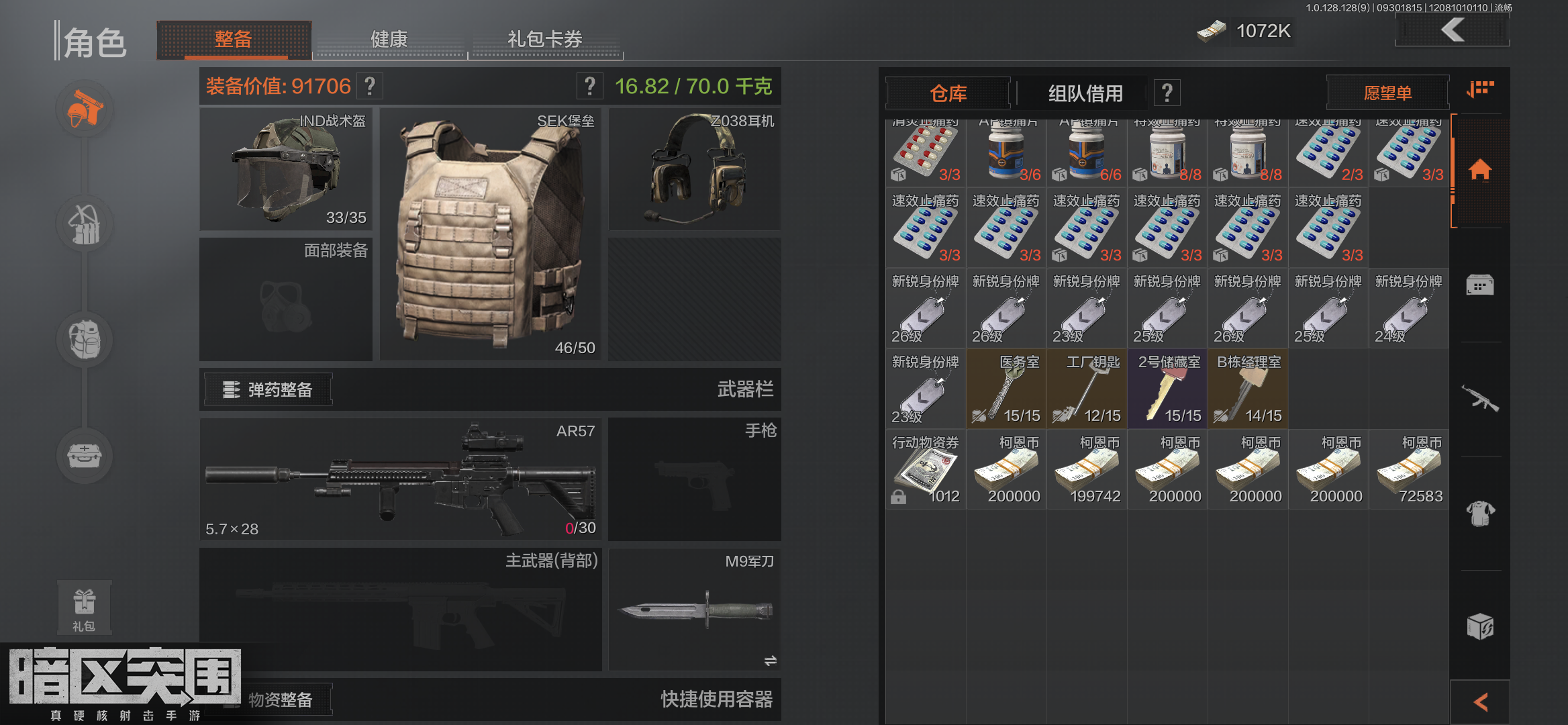
Task: Select the 2号储藏室 key 15/15
Action: coord(1167,389)
